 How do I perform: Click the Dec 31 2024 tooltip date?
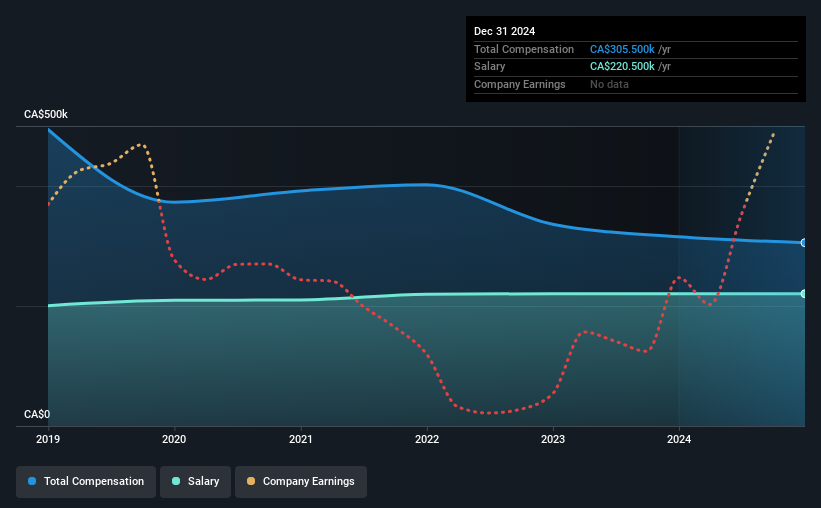click(x=505, y=31)
